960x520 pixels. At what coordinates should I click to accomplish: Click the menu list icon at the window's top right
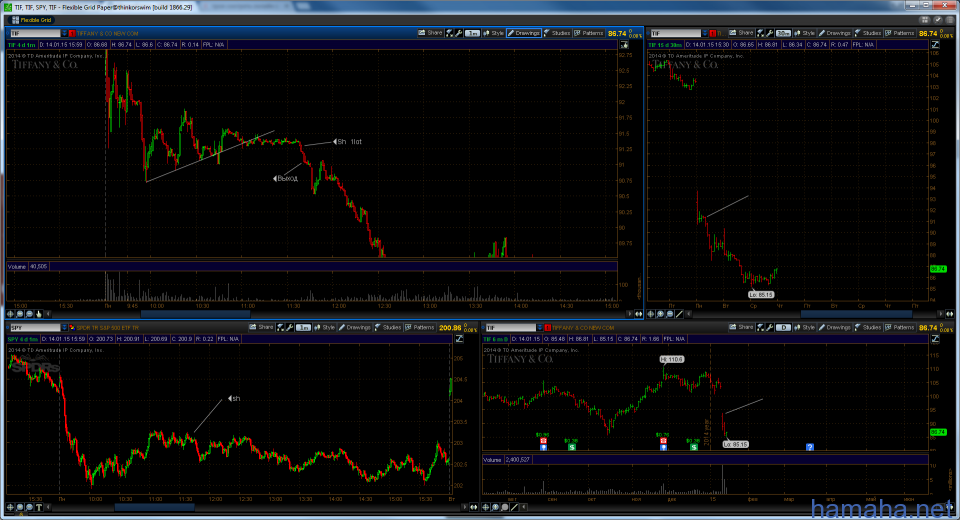pos(948,20)
